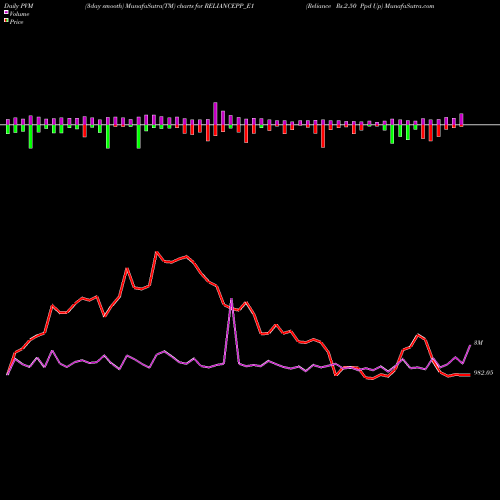The width and height of the screenshot is (500, 500).
Task: Click the Price legend swatch
Action: tap(6, 20)
